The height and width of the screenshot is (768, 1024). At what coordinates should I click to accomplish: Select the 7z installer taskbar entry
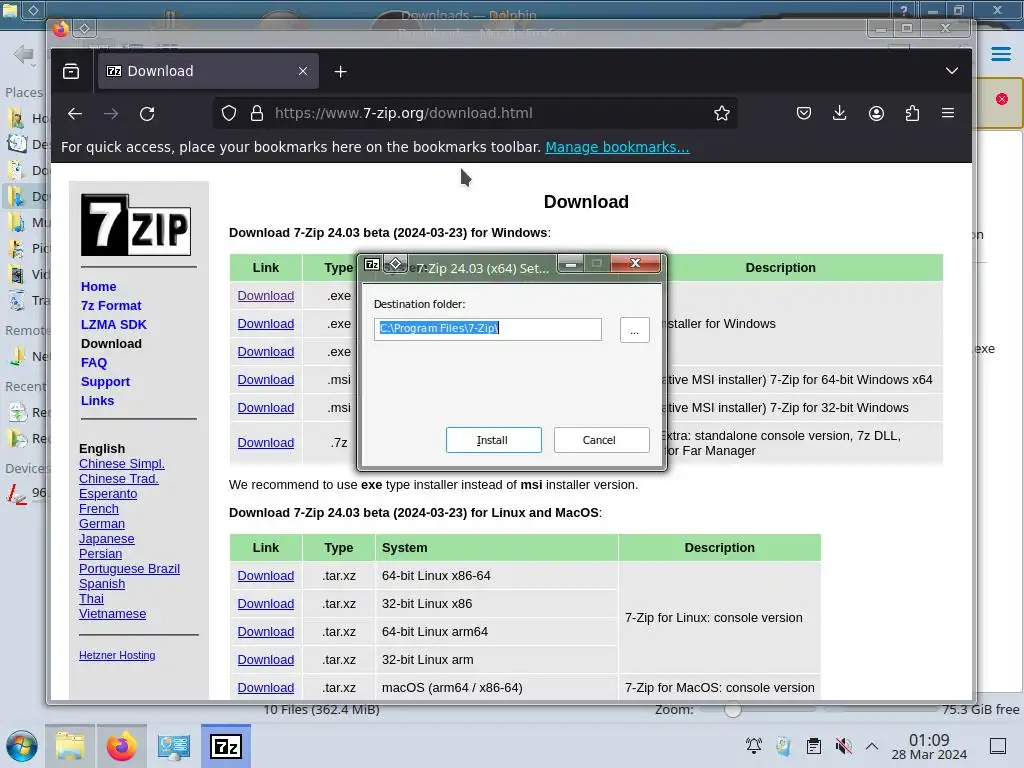[x=226, y=746]
